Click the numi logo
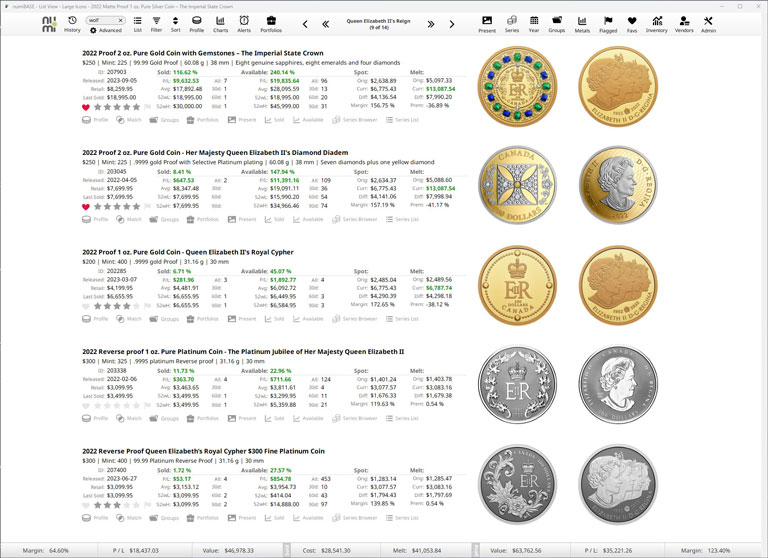Viewport: 768px width, 558px height. coord(49,24)
